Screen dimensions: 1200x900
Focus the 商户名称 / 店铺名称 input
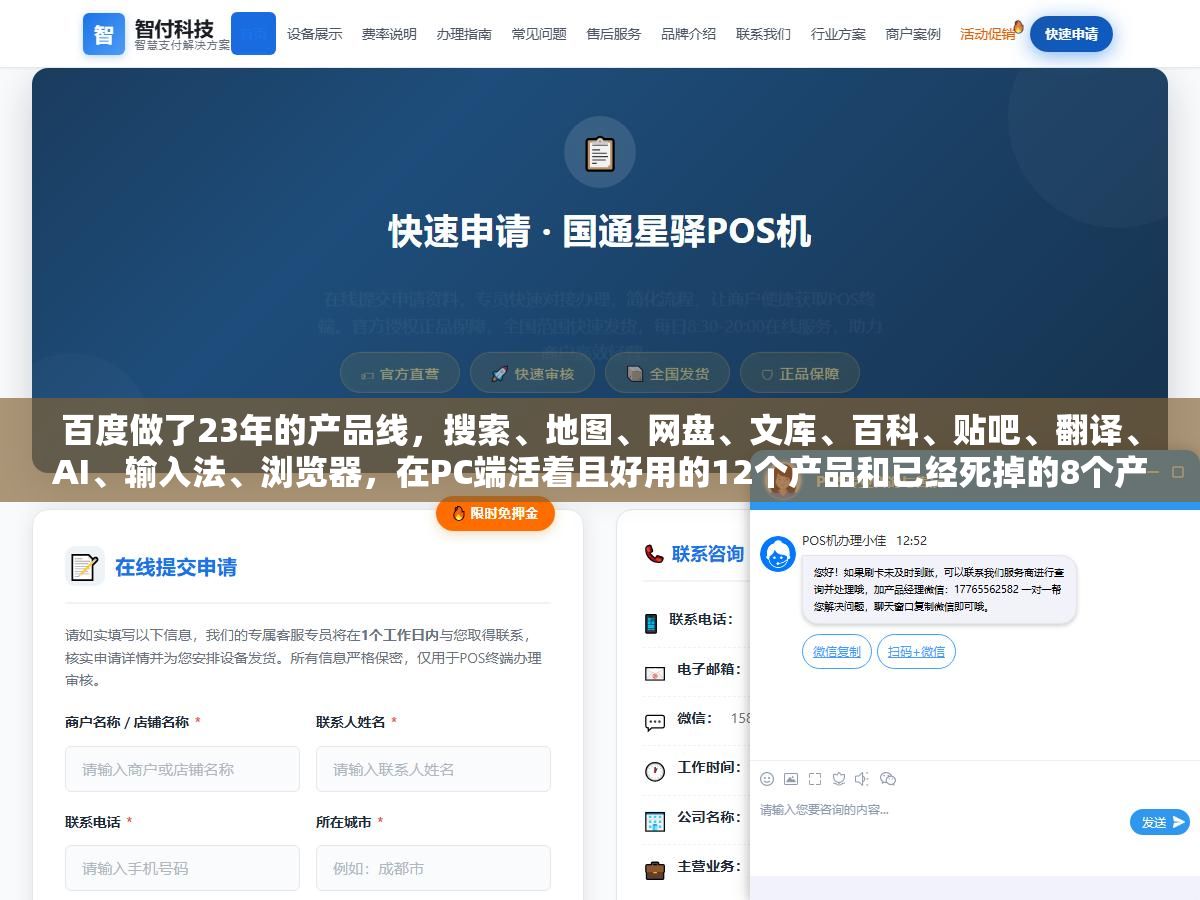point(183,769)
